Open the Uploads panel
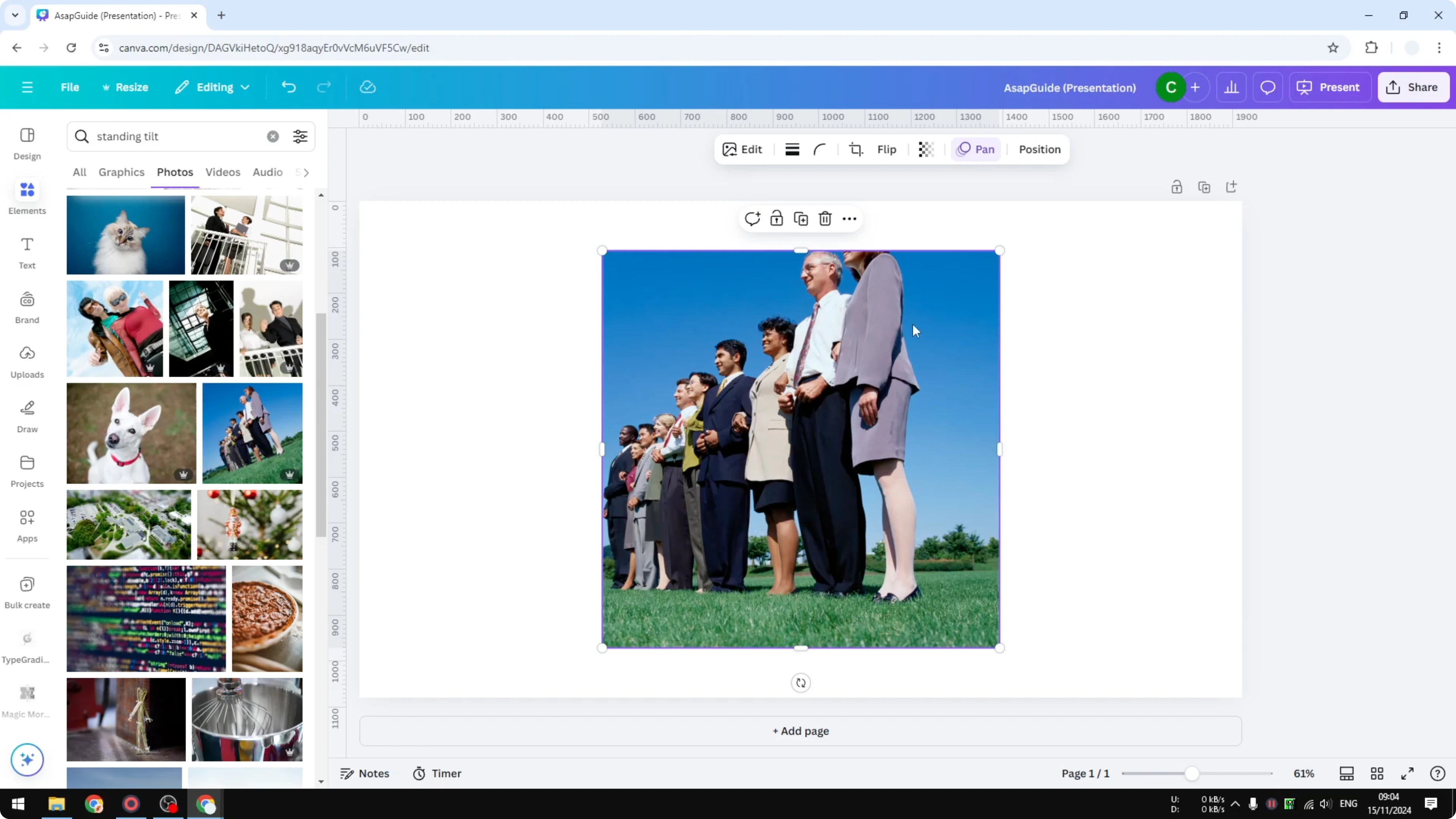This screenshot has width=1456, height=819. [x=27, y=362]
